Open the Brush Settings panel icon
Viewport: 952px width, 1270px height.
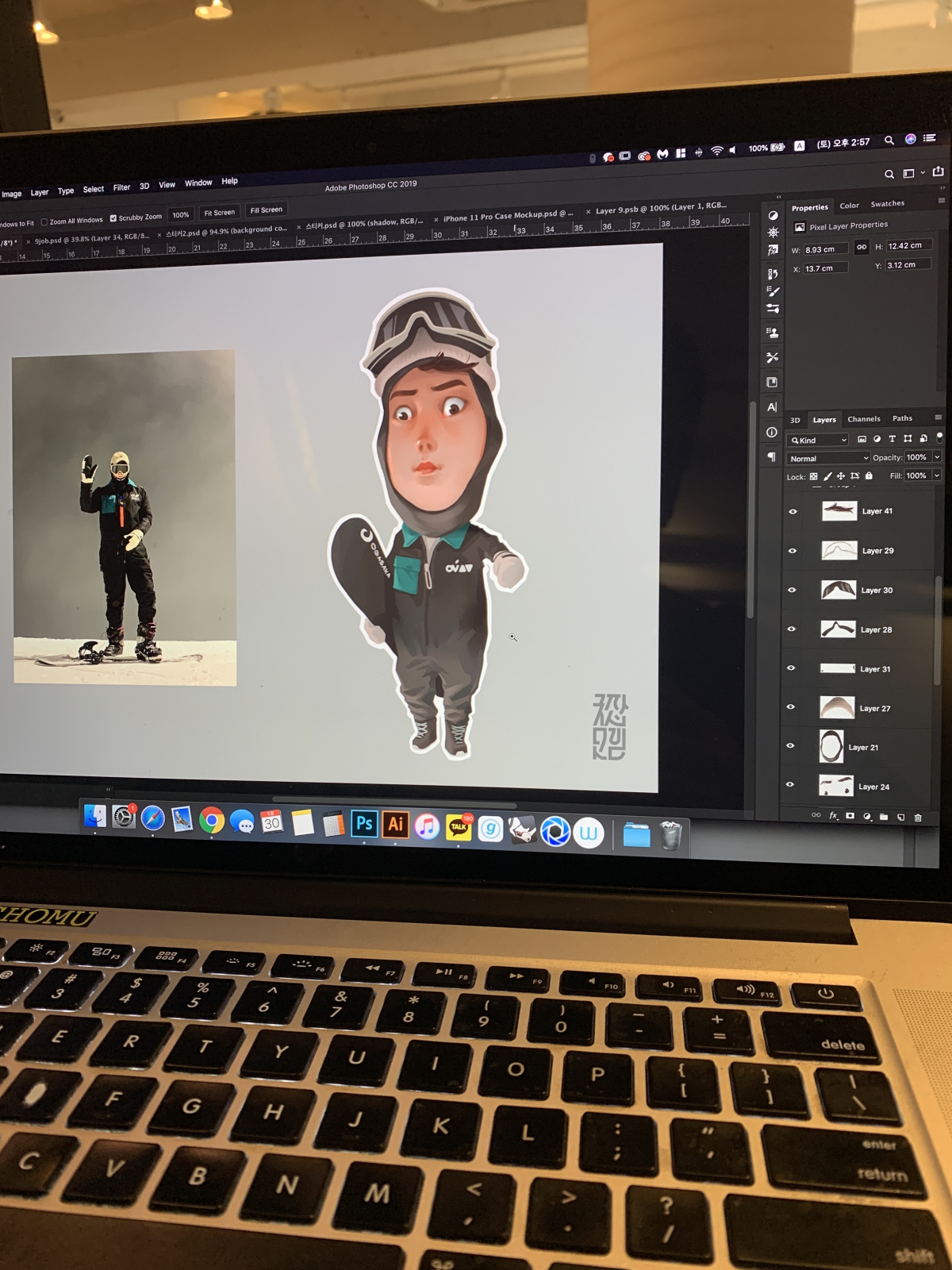773,291
